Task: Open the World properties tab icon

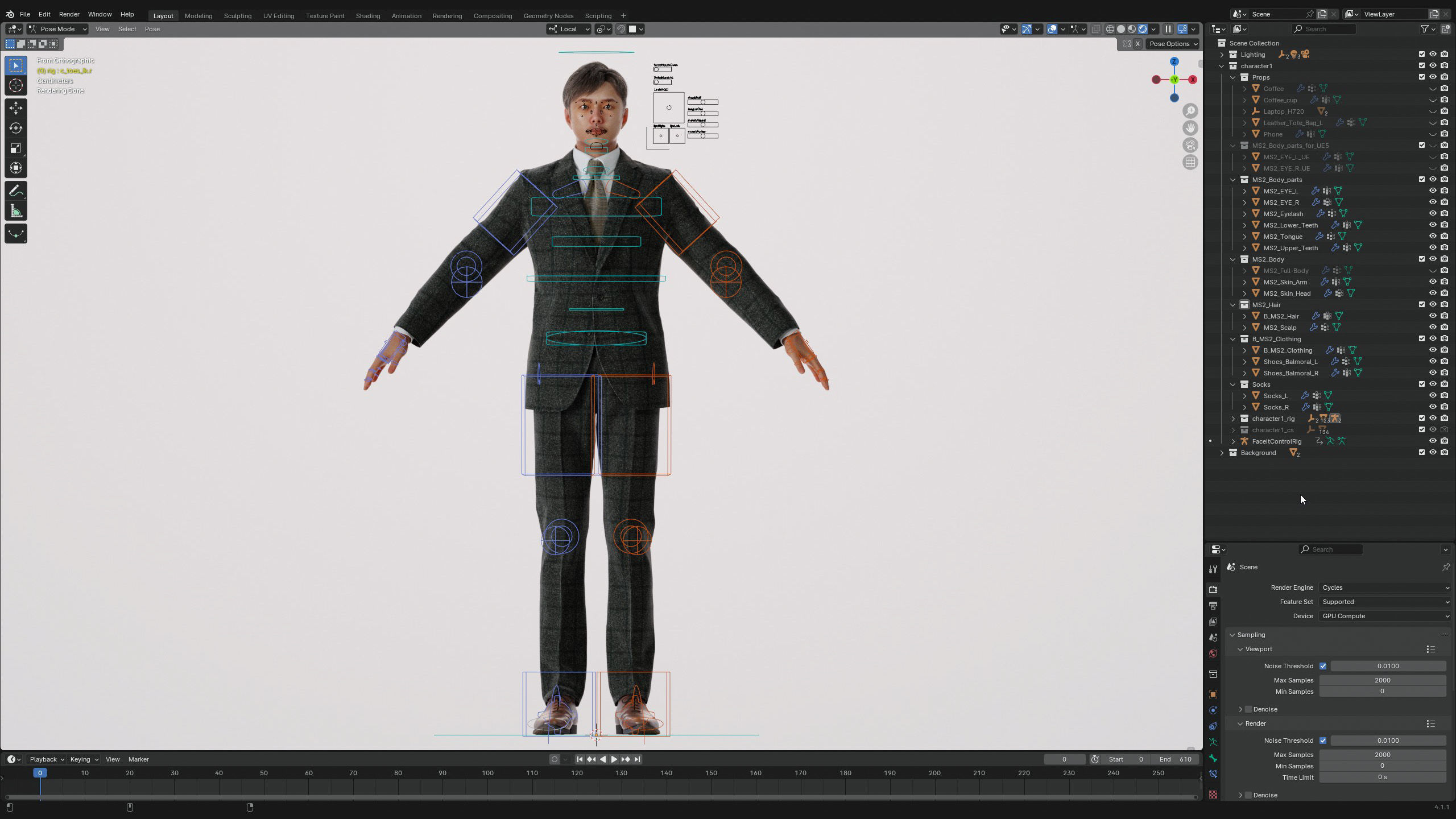Action: click(1213, 653)
